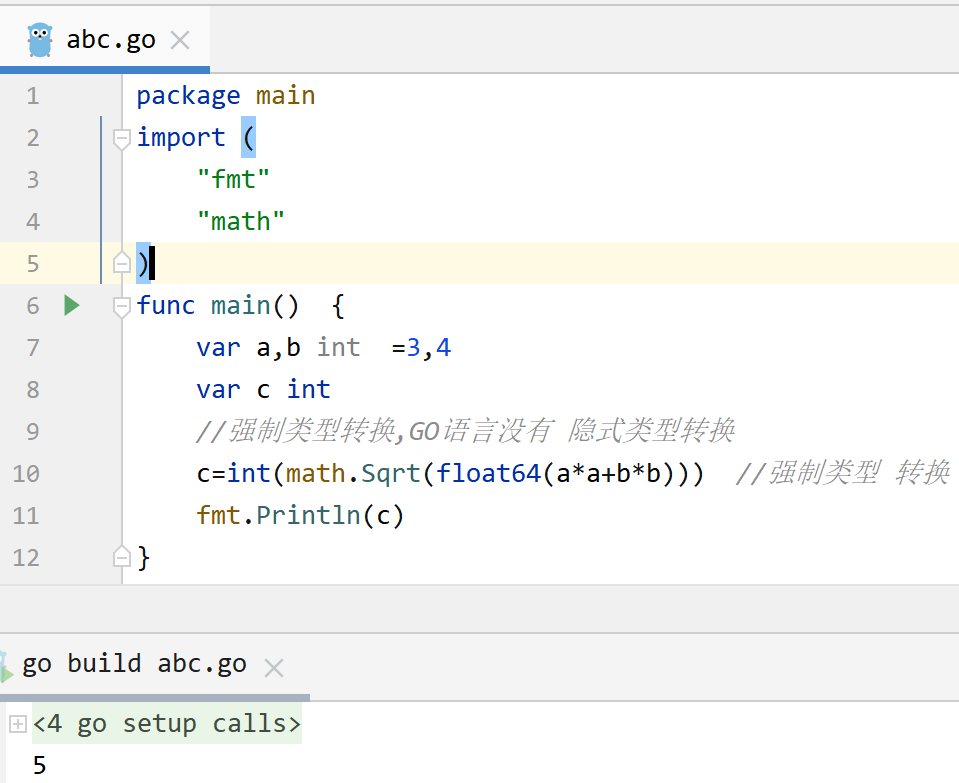Click the "<4 go setup calls>" folded text

166,724
